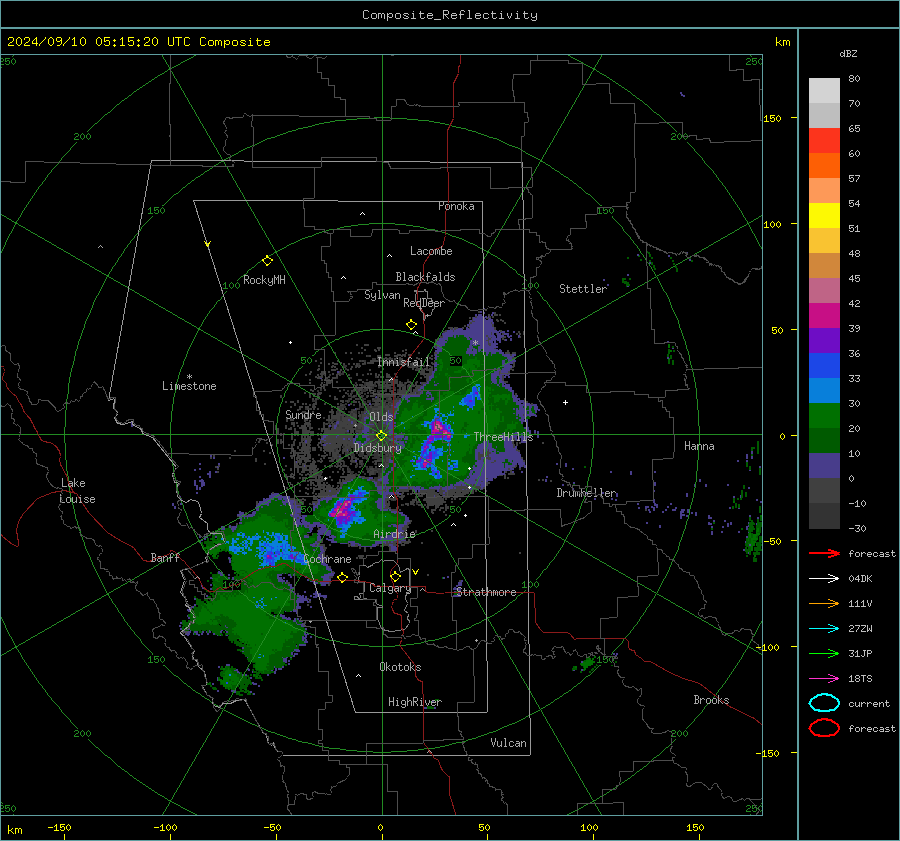Click the Banff town label
This screenshot has height=841, width=900.
[x=165, y=558]
